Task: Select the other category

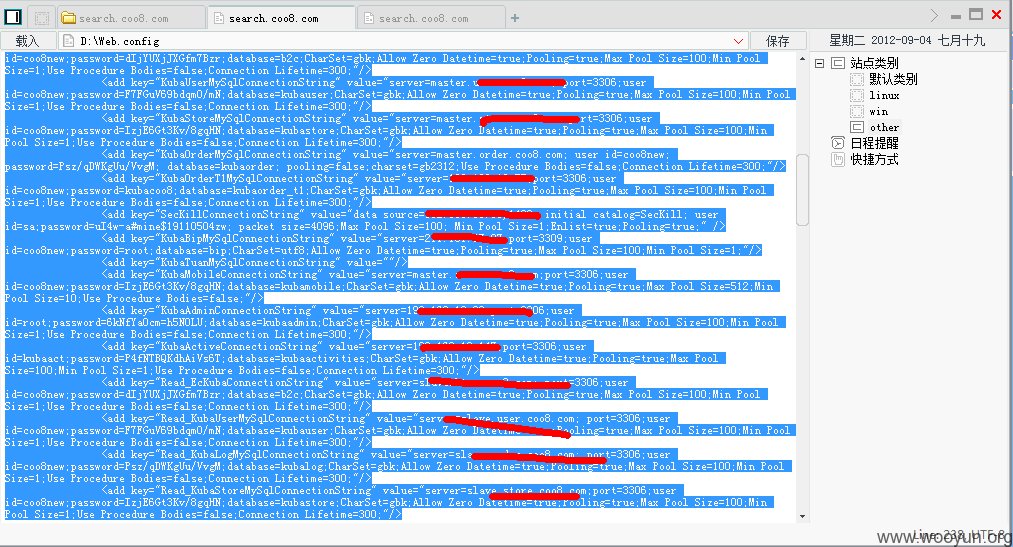Action: click(884, 127)
